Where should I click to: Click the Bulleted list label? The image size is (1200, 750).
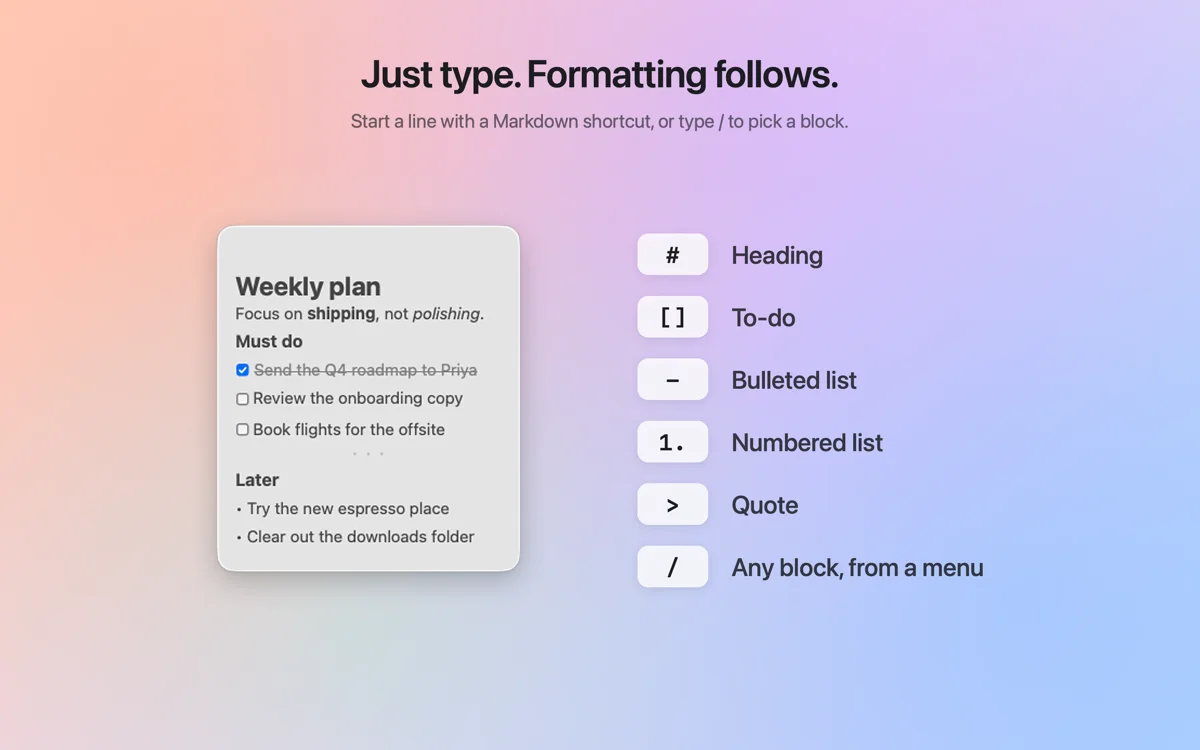(x=794, y=380)
